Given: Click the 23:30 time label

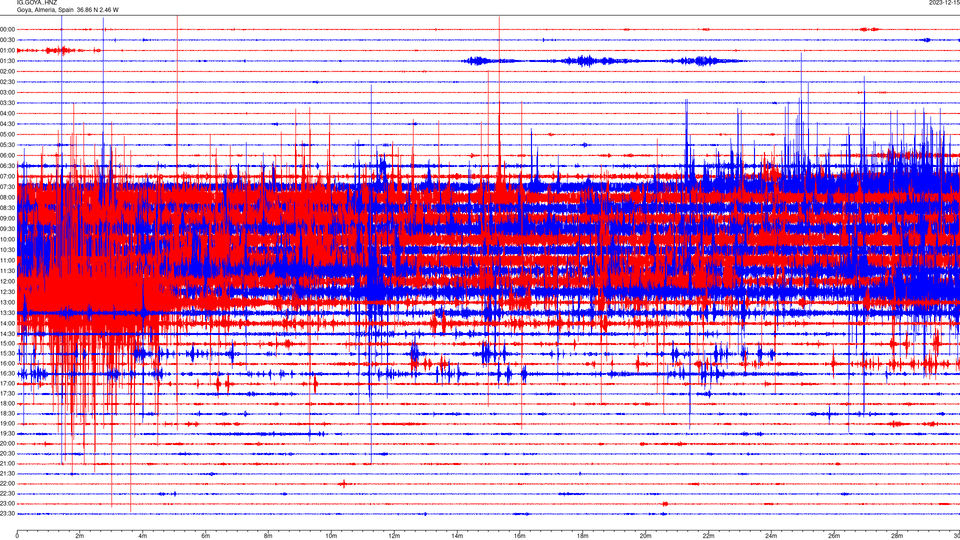Looking at the screenshot, I should pos(8,514).
